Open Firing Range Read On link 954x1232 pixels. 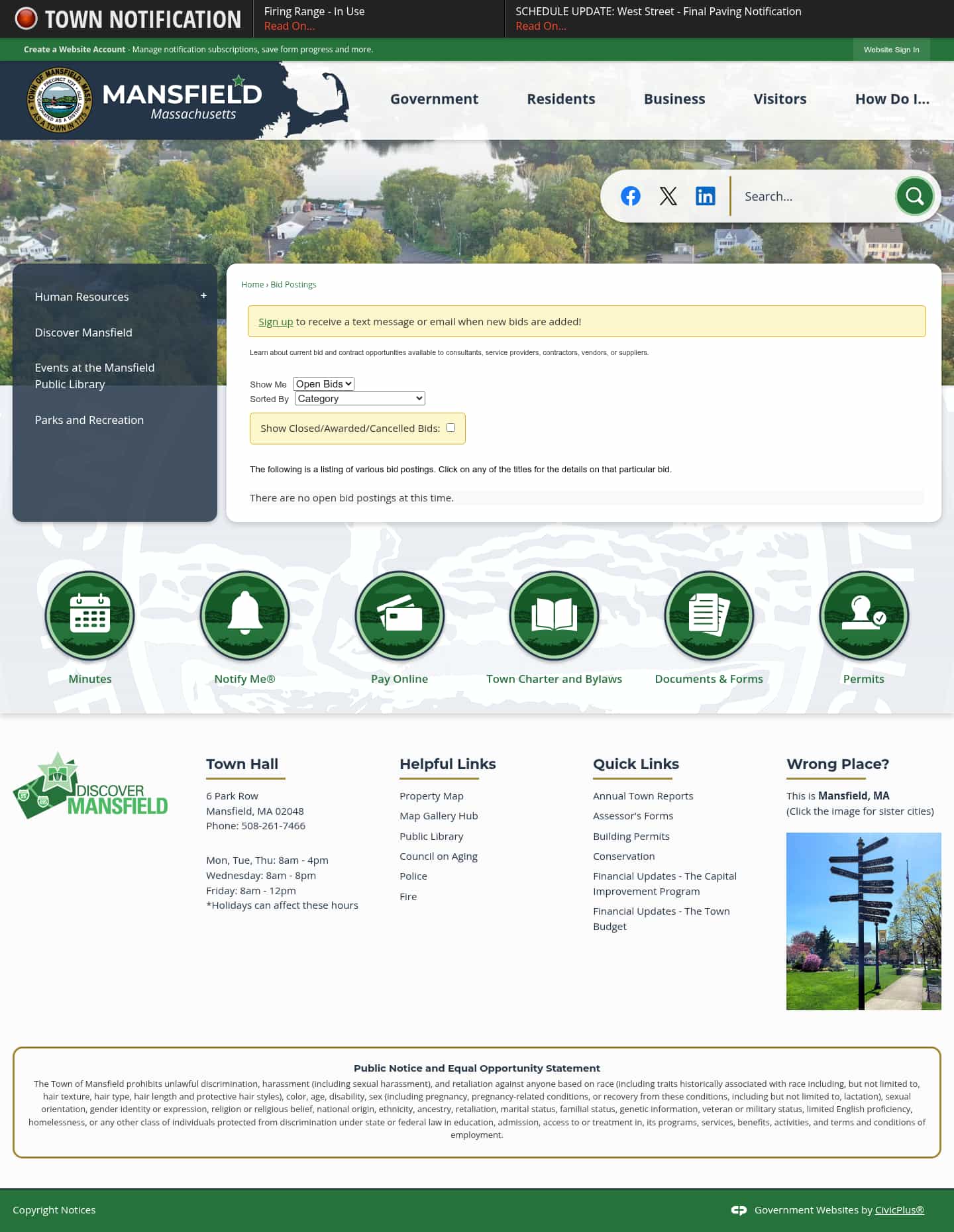[x=289, y=26]
